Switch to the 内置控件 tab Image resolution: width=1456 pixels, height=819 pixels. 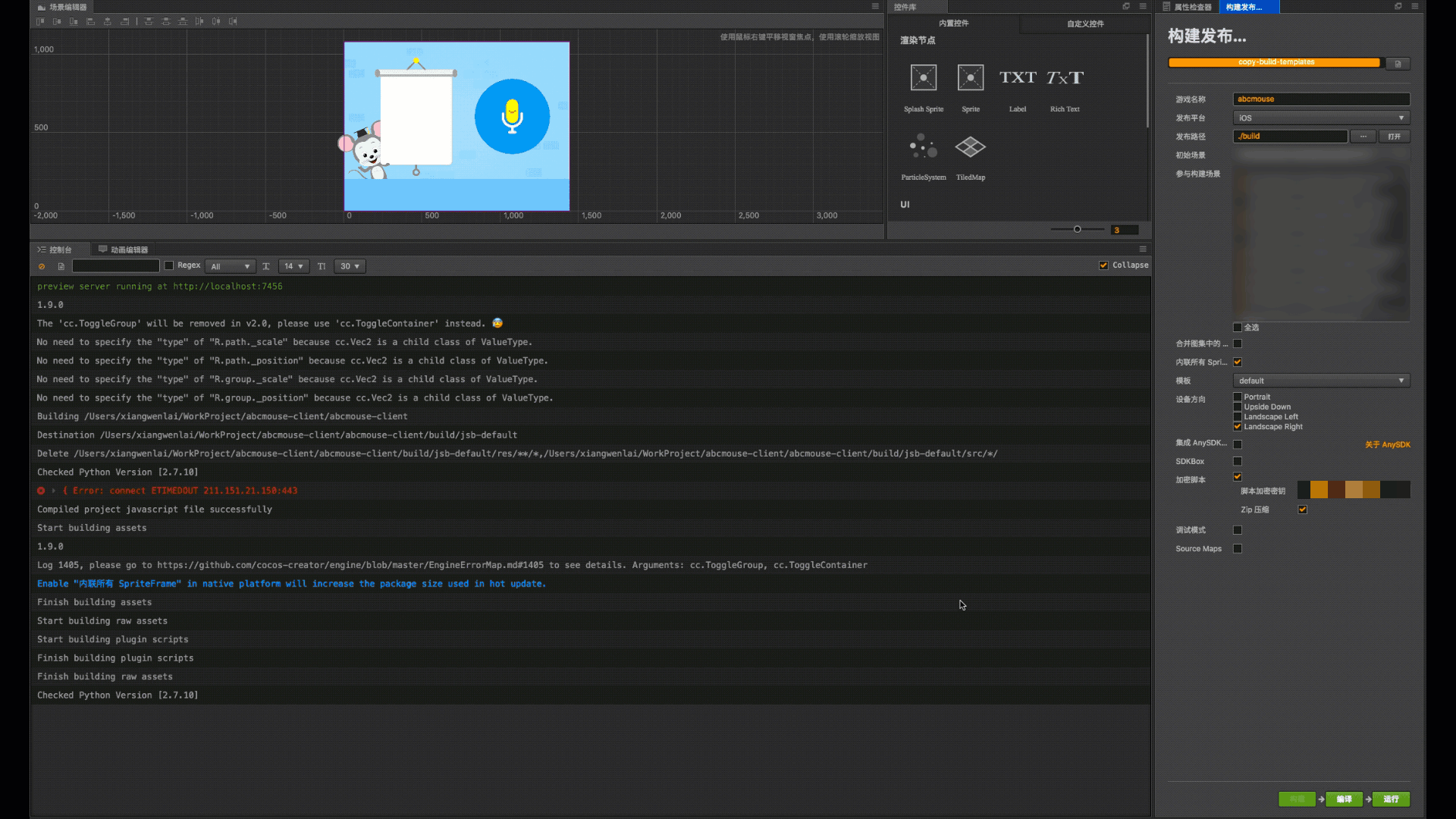[954, 23]
